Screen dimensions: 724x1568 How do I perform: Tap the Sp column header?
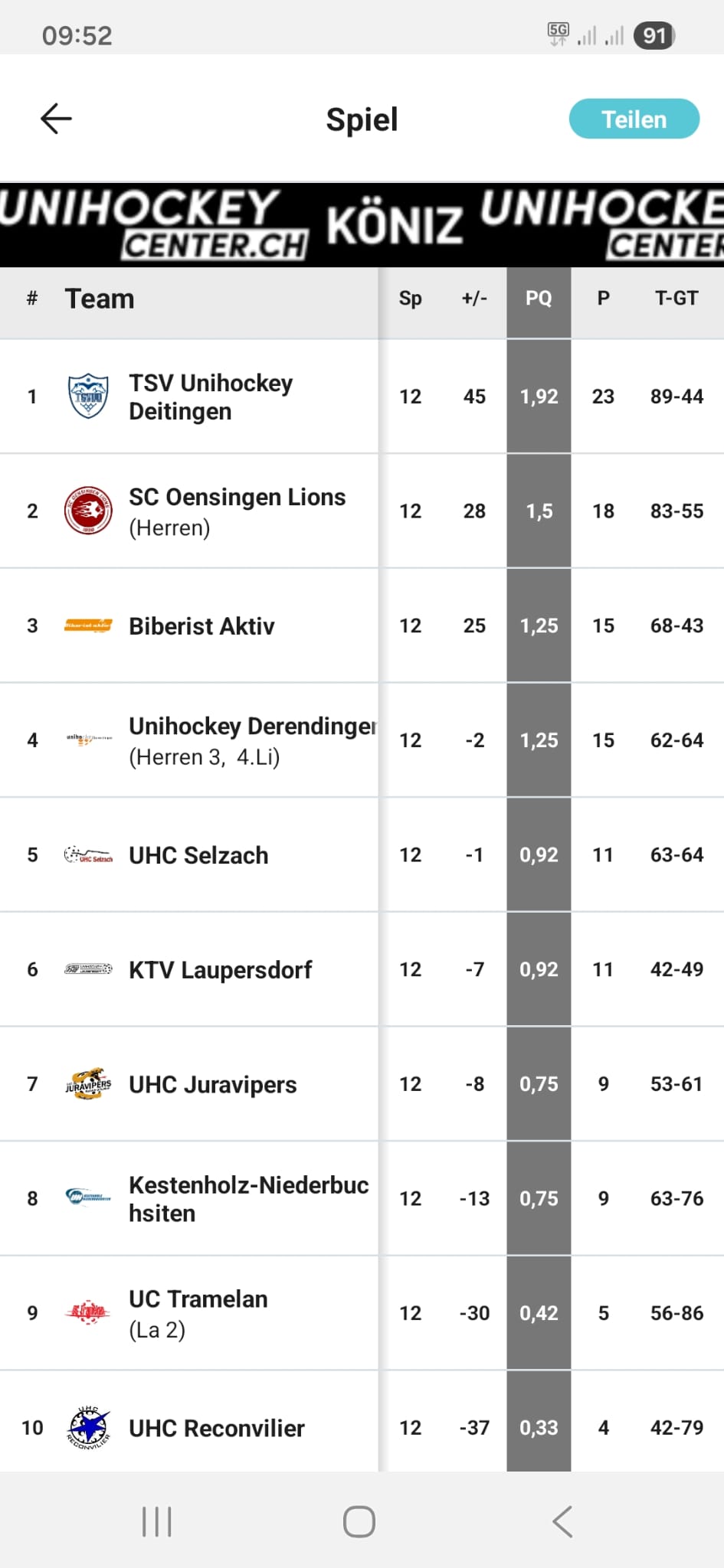[411, 299]
